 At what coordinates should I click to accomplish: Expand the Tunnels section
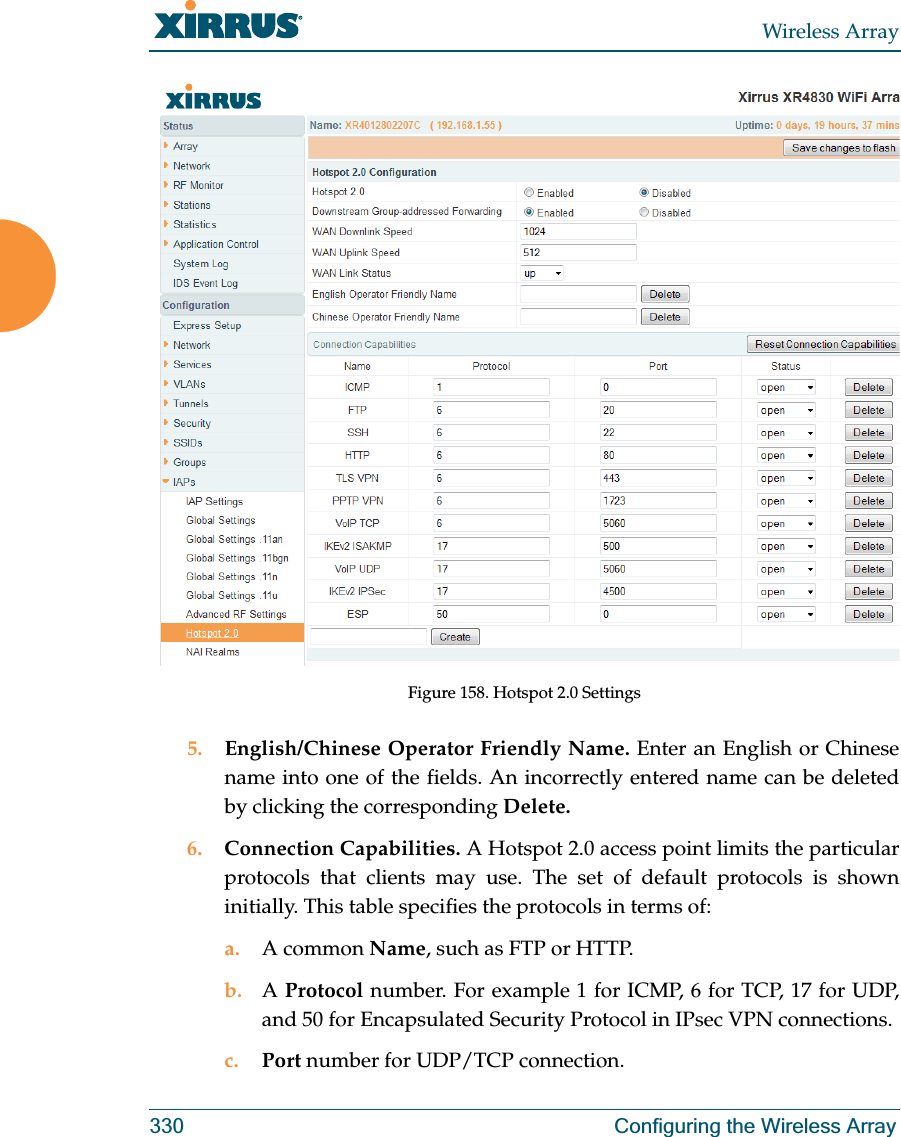[x=190, y=403]
